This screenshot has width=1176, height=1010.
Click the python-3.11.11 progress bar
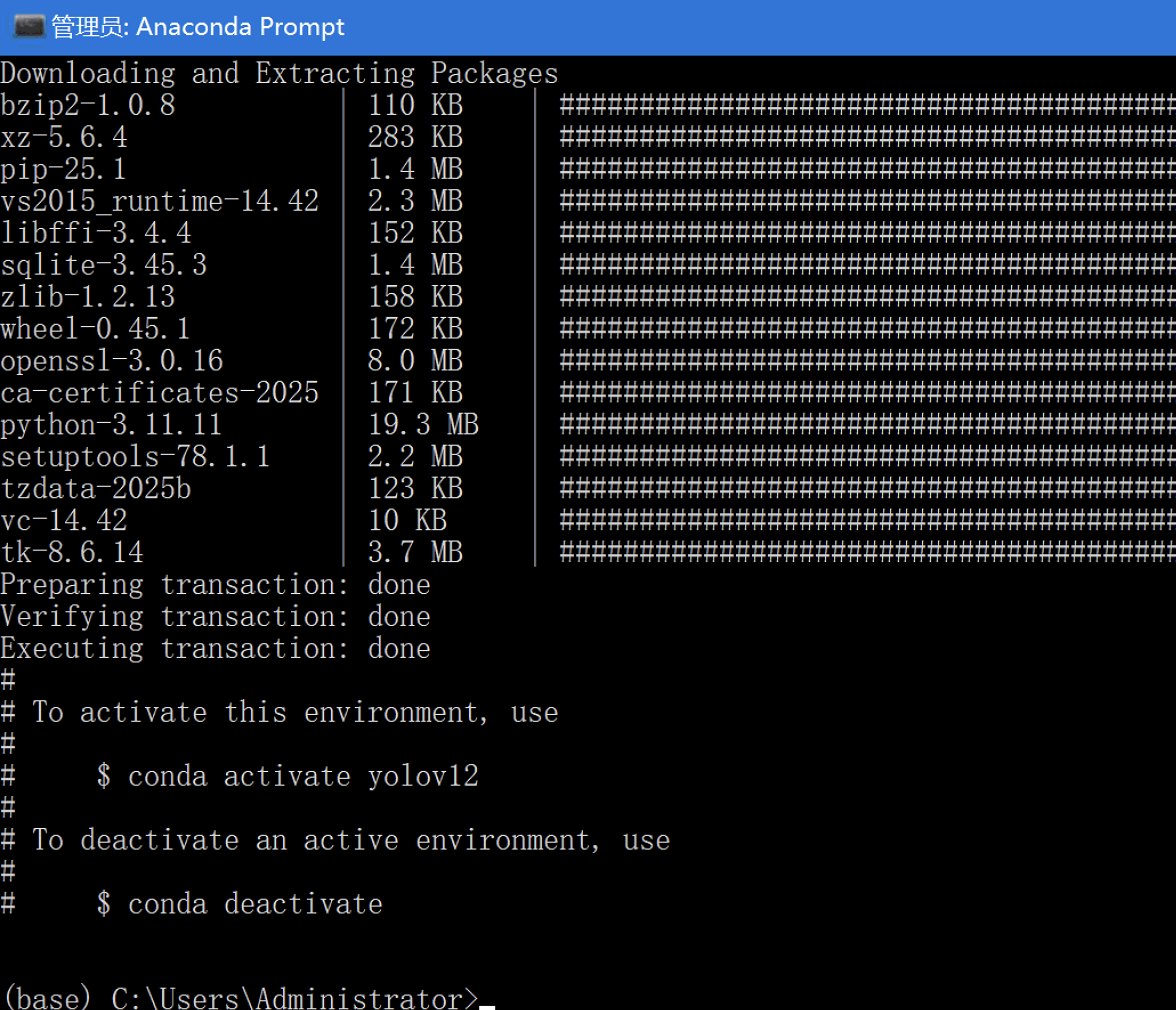click(868, 425)
